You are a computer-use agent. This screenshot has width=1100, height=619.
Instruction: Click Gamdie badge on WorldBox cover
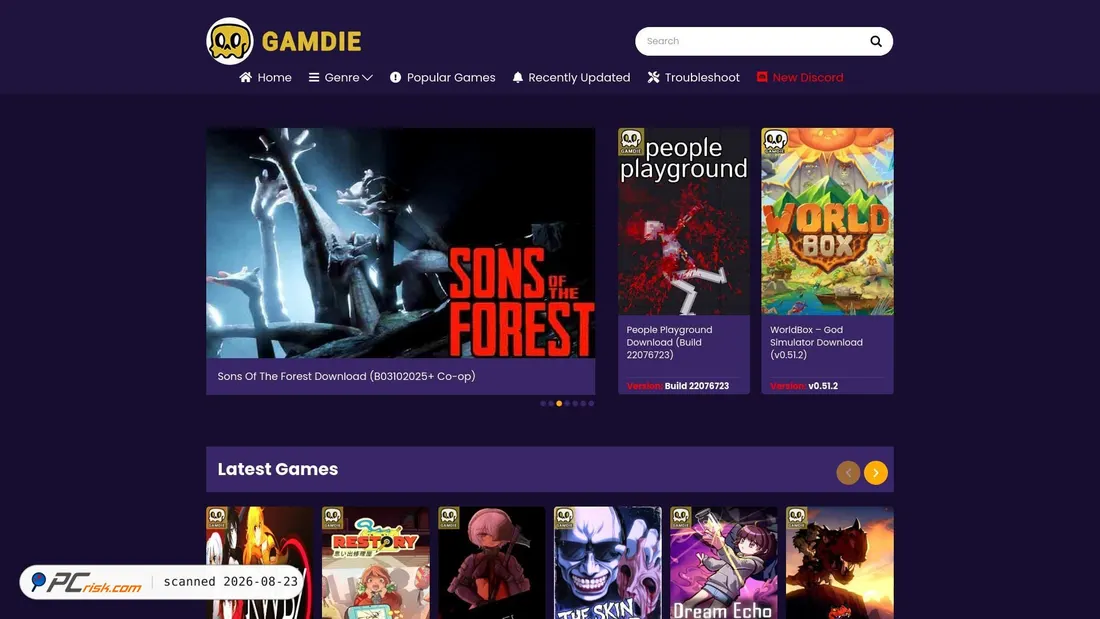tap(774, 142)
